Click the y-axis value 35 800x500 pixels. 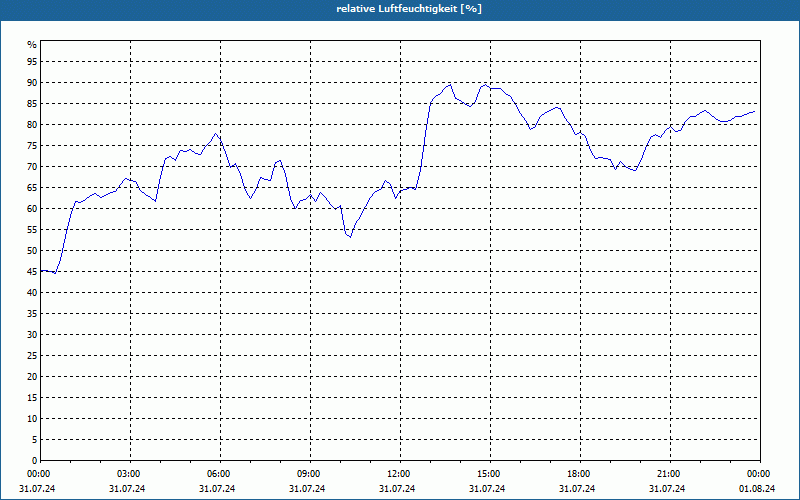pyautogui.click(x=32, y=314)
